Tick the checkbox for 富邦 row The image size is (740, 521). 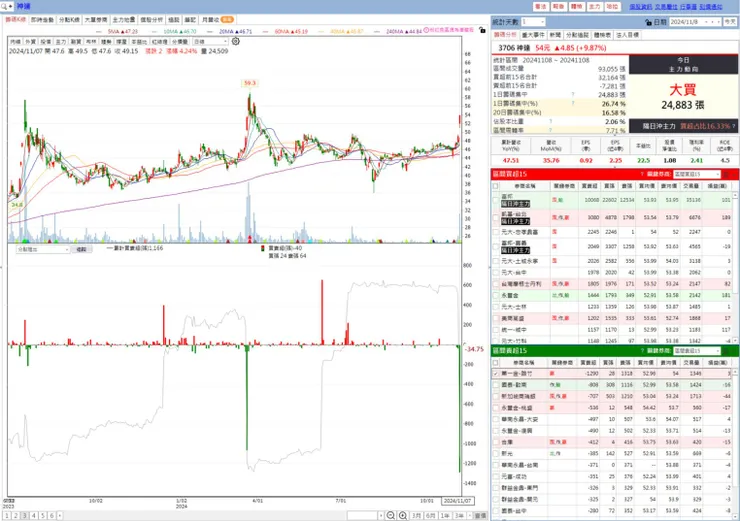[496, 200]
